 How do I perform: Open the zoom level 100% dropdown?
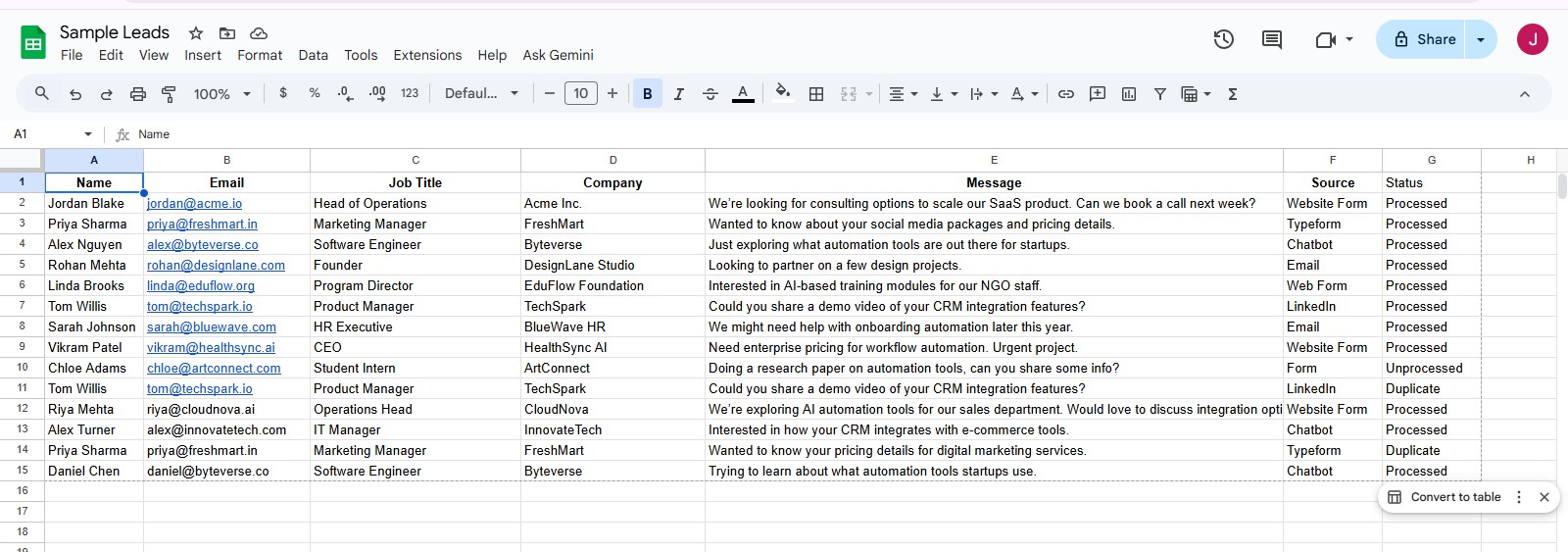pyautogui.click(x=222, y=94)
